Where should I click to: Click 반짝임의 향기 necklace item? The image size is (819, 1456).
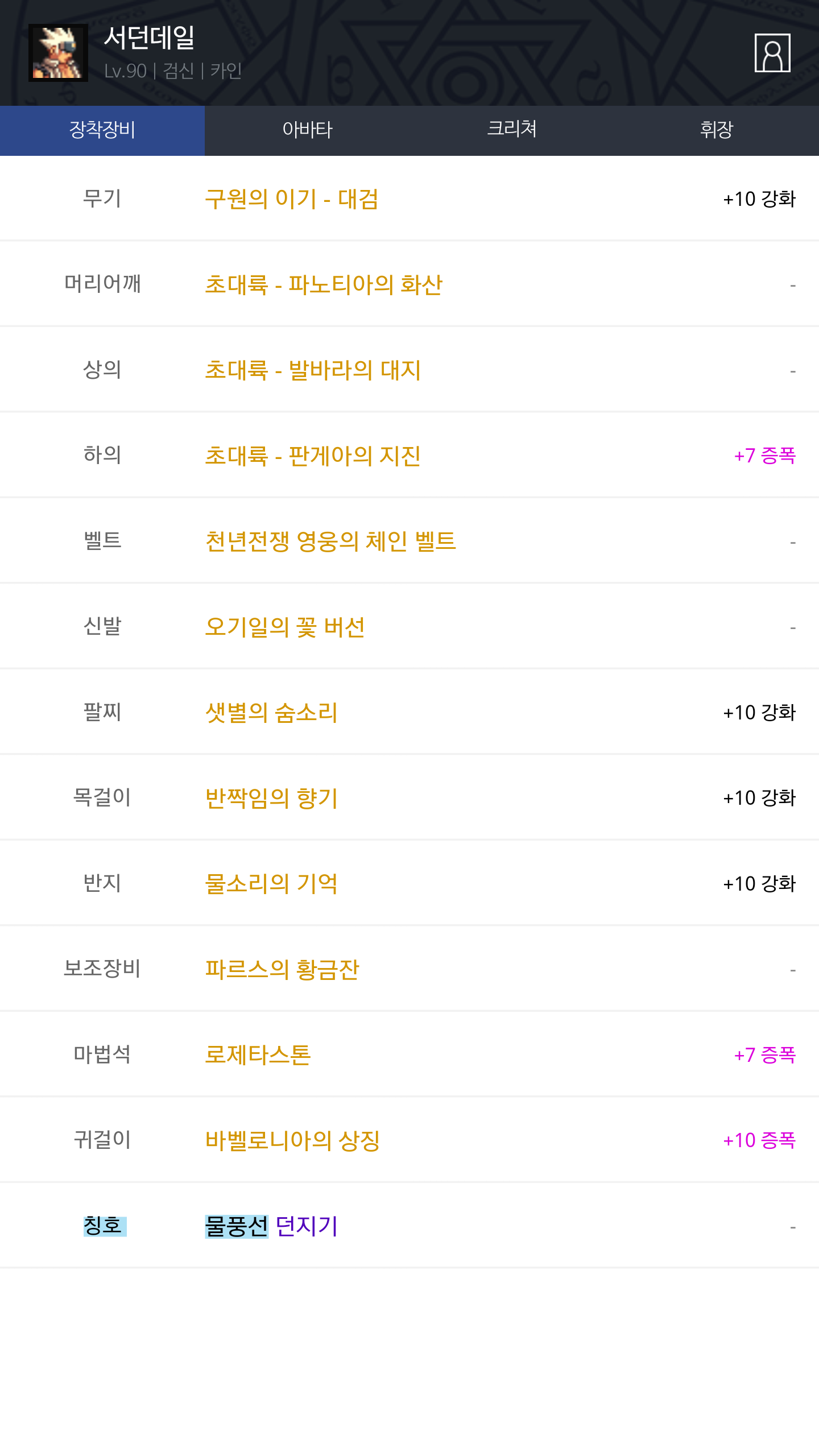(x=271, y=798)
